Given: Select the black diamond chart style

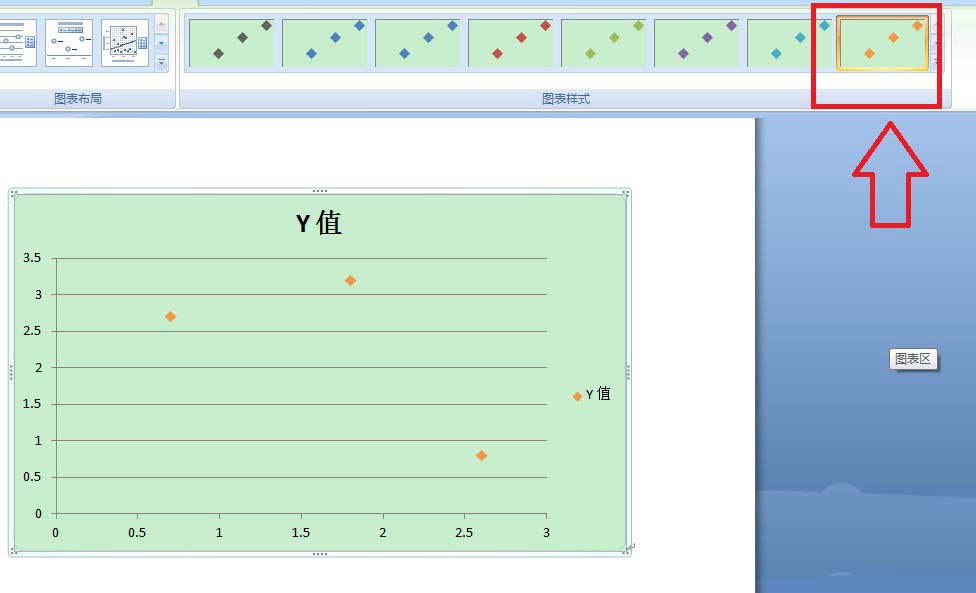Looking at the screenshot, I should click(x=232, y=42).
